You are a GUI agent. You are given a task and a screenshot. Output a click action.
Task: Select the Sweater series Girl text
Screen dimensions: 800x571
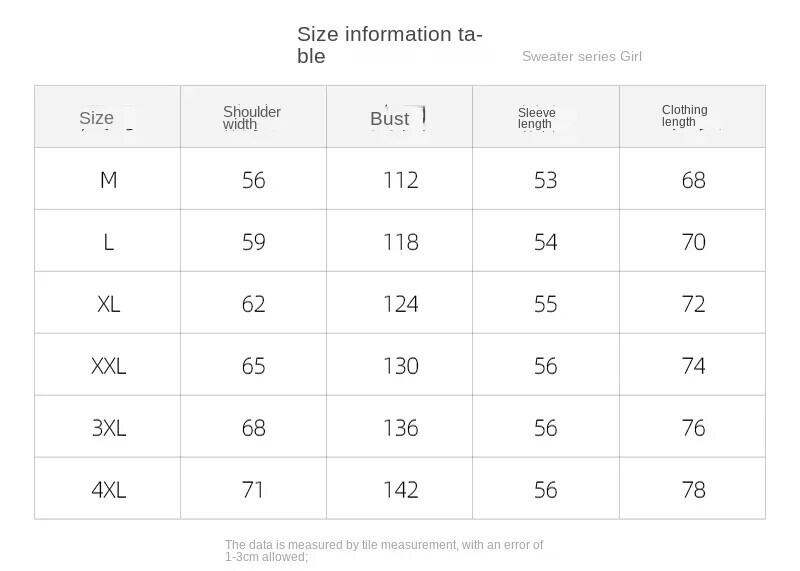[581, 56]
